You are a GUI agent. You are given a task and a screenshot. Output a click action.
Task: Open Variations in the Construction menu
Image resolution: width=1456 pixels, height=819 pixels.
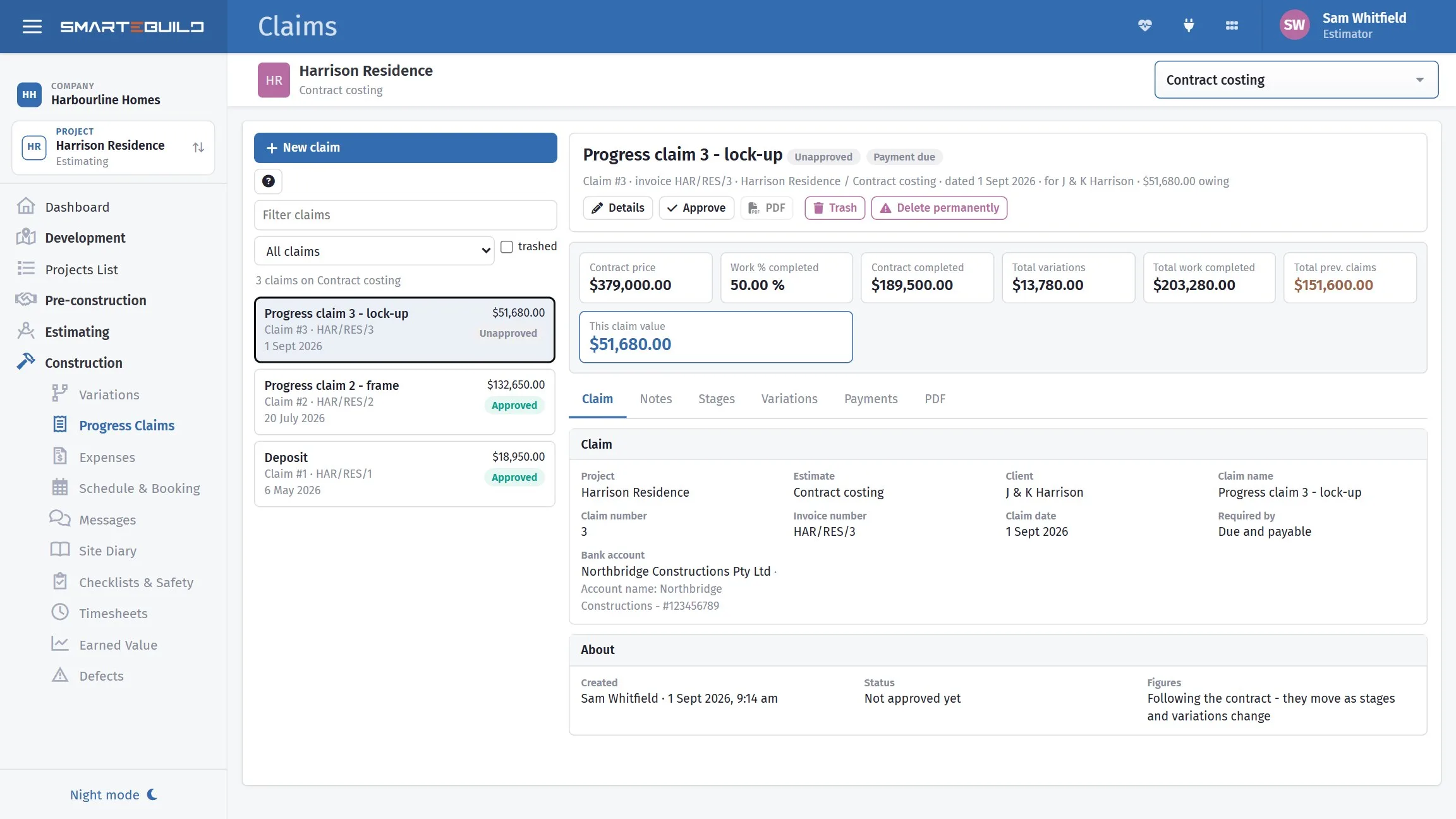point(109,394)
